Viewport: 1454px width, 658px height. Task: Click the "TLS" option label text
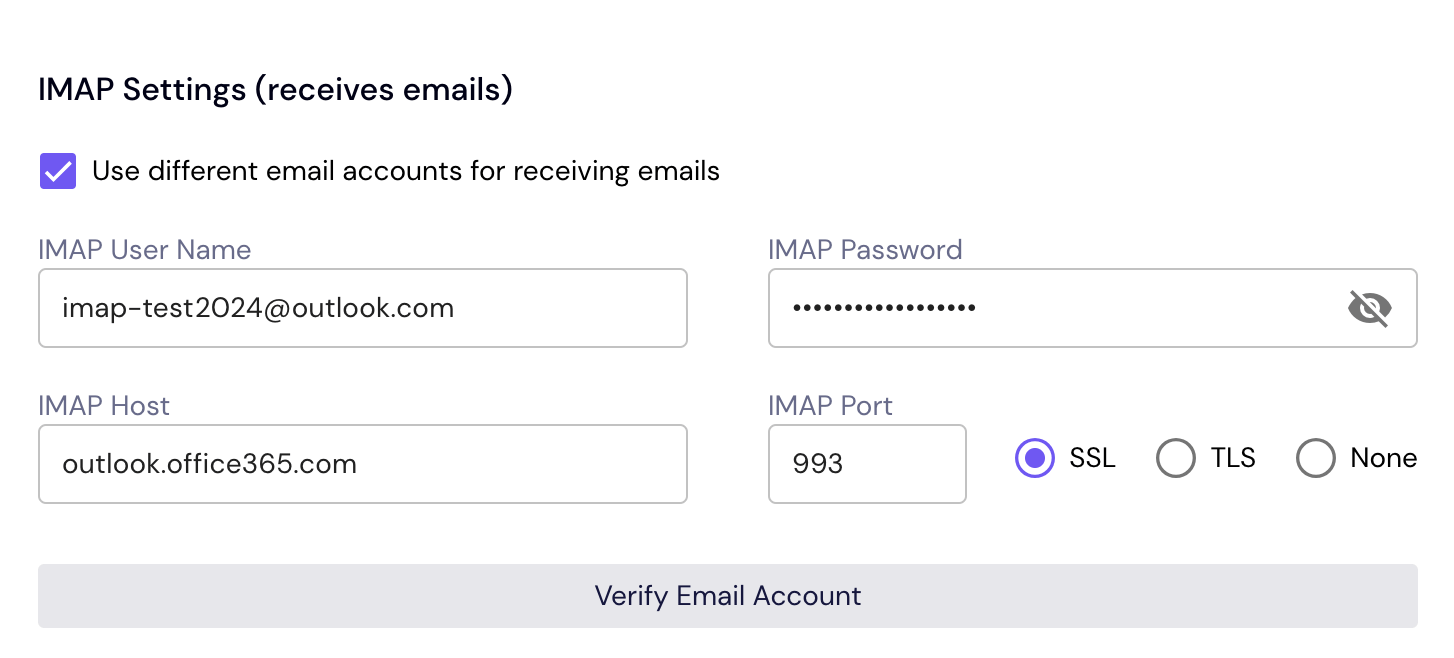click(x=1233, y=459)
